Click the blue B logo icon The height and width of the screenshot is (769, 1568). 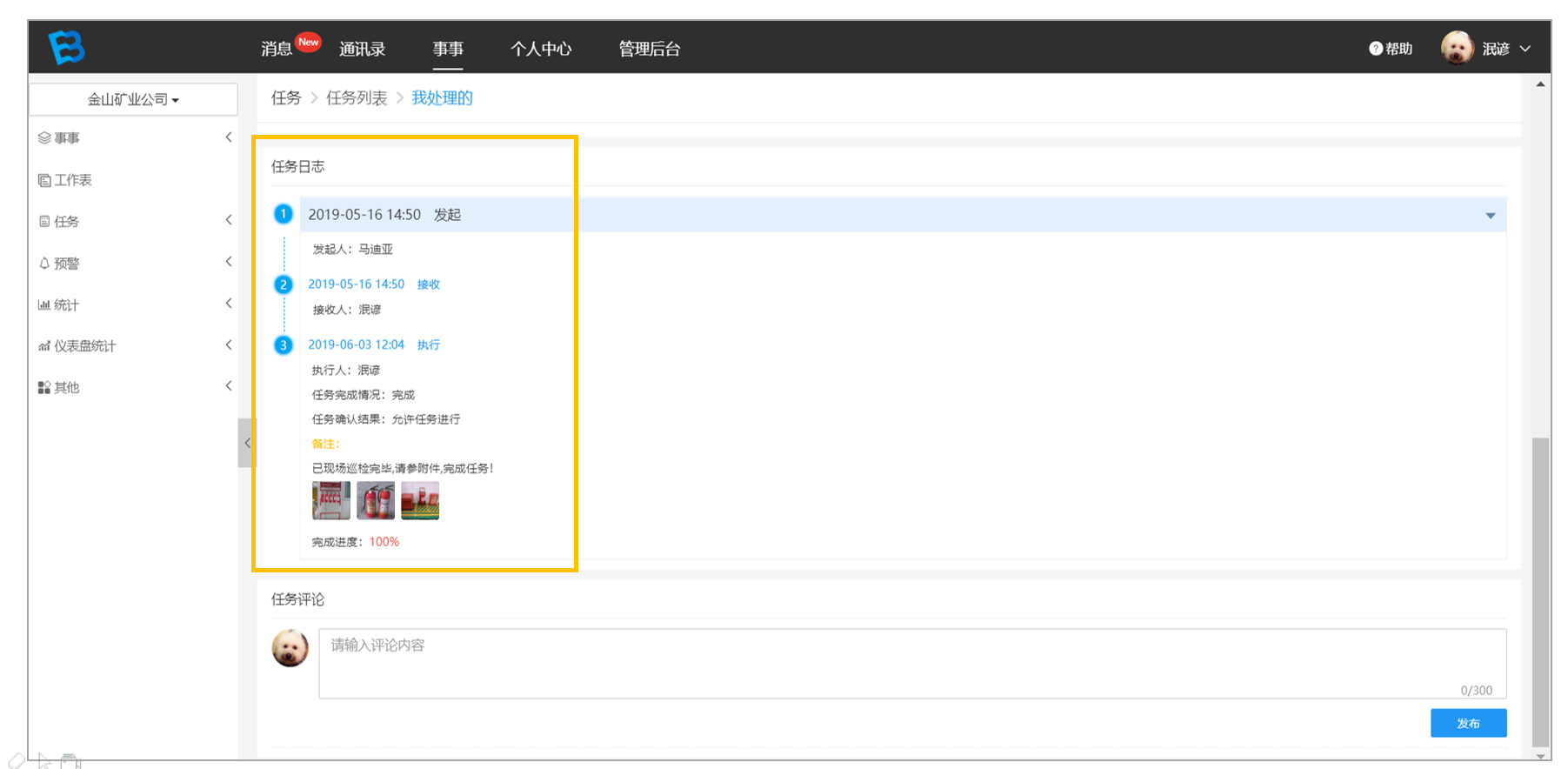(66, 47)
